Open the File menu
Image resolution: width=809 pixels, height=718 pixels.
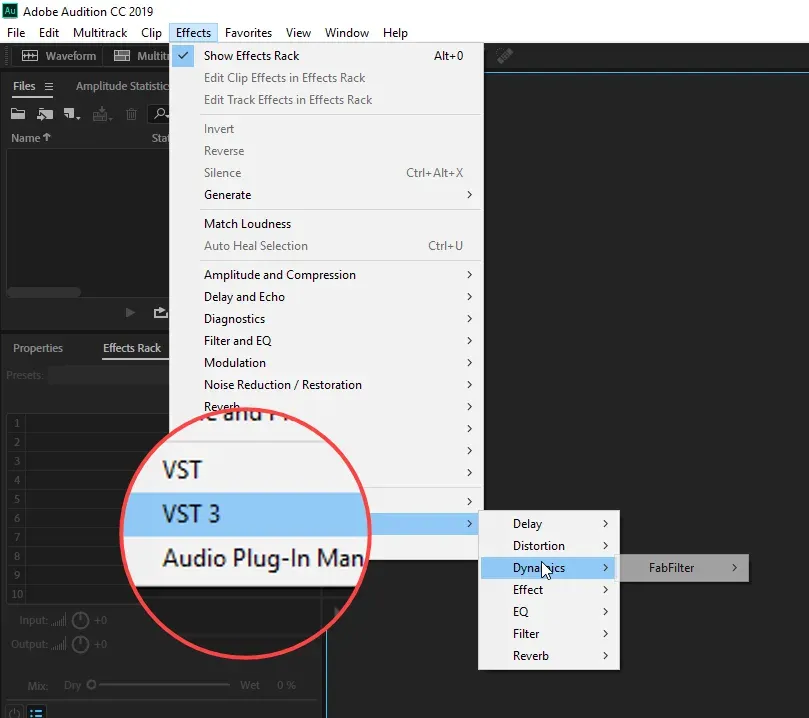(x=16, y=33)
